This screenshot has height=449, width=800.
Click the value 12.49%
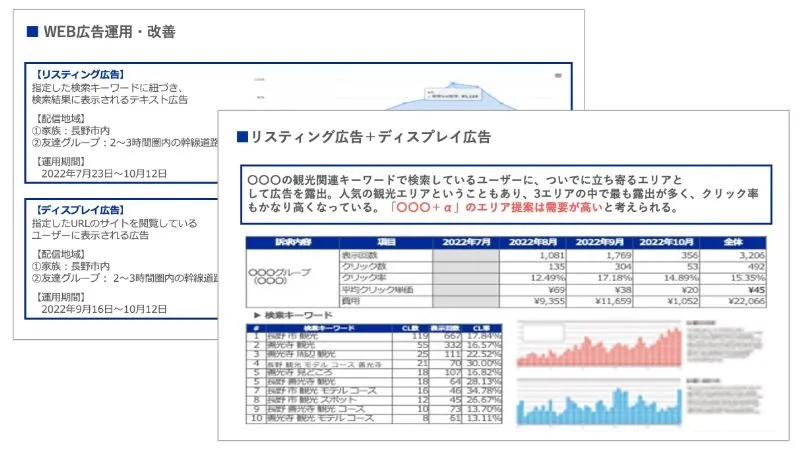point(547,278)
